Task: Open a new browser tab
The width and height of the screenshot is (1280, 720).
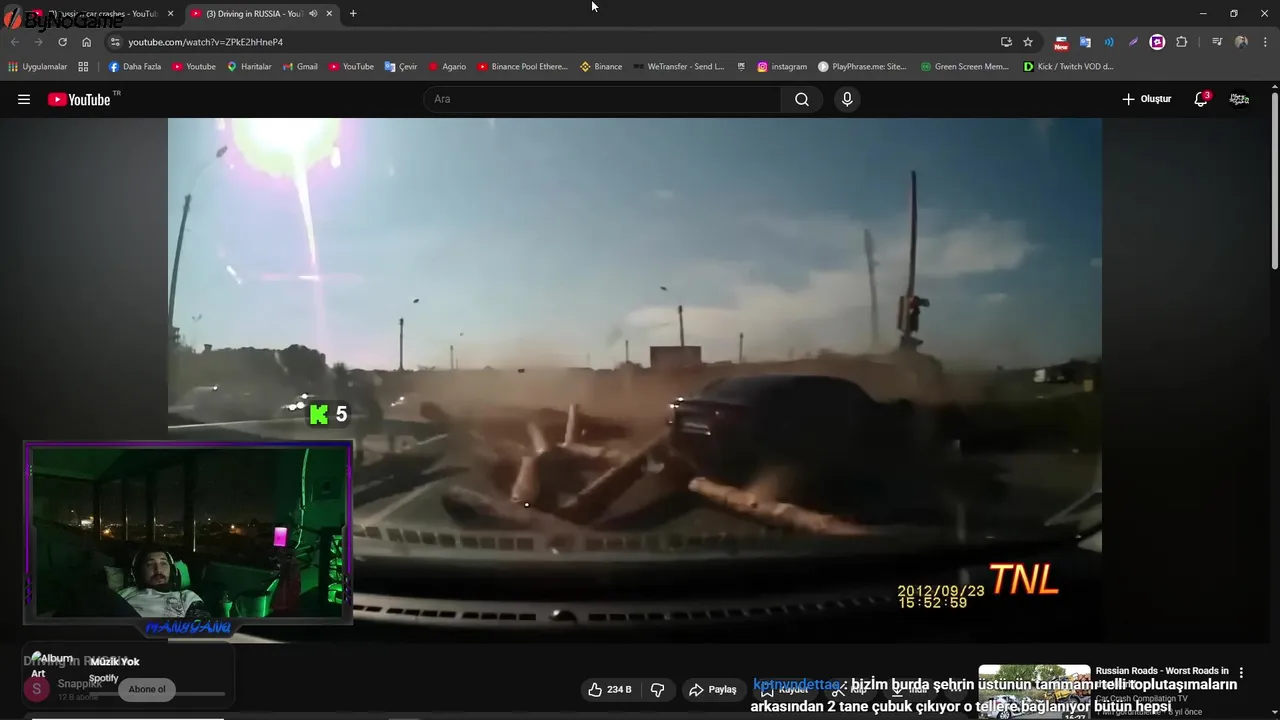Action: 353,14
